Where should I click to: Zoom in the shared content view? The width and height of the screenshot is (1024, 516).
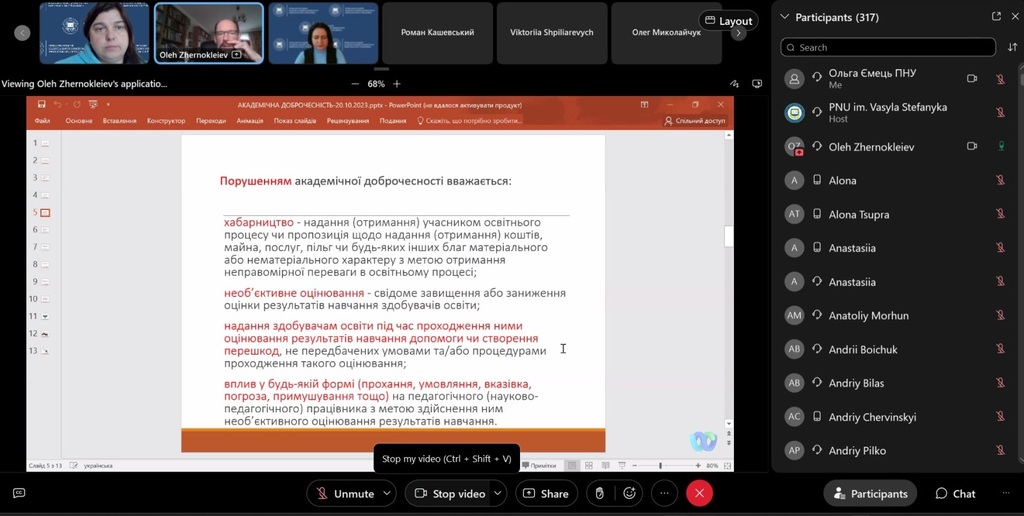396,84
